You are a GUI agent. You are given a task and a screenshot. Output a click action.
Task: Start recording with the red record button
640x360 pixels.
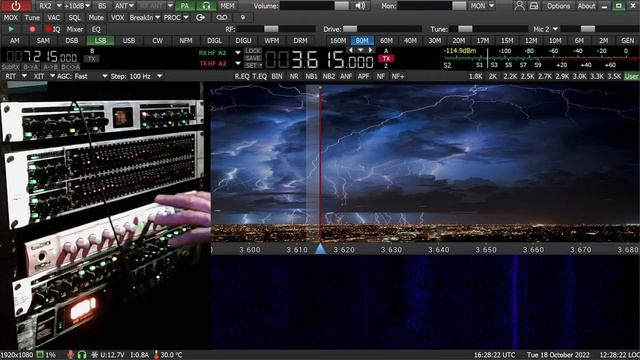[x=32, y=29]
